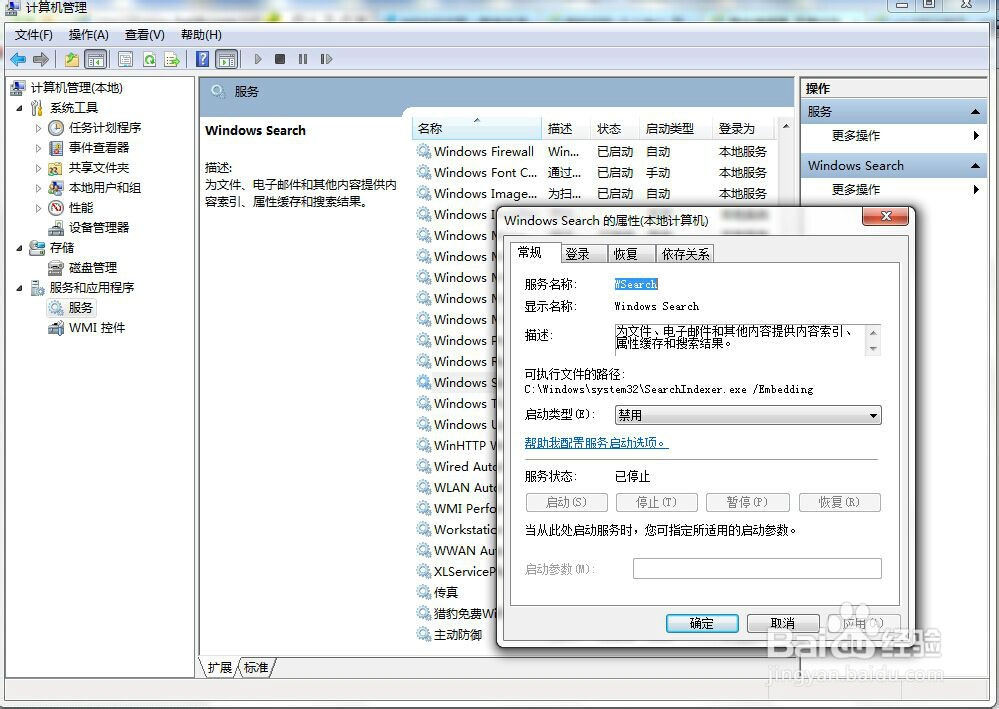Sort services by 状态 column header
Image resolution: width=999 pixels, height=709 pixels.
point(614,128)
